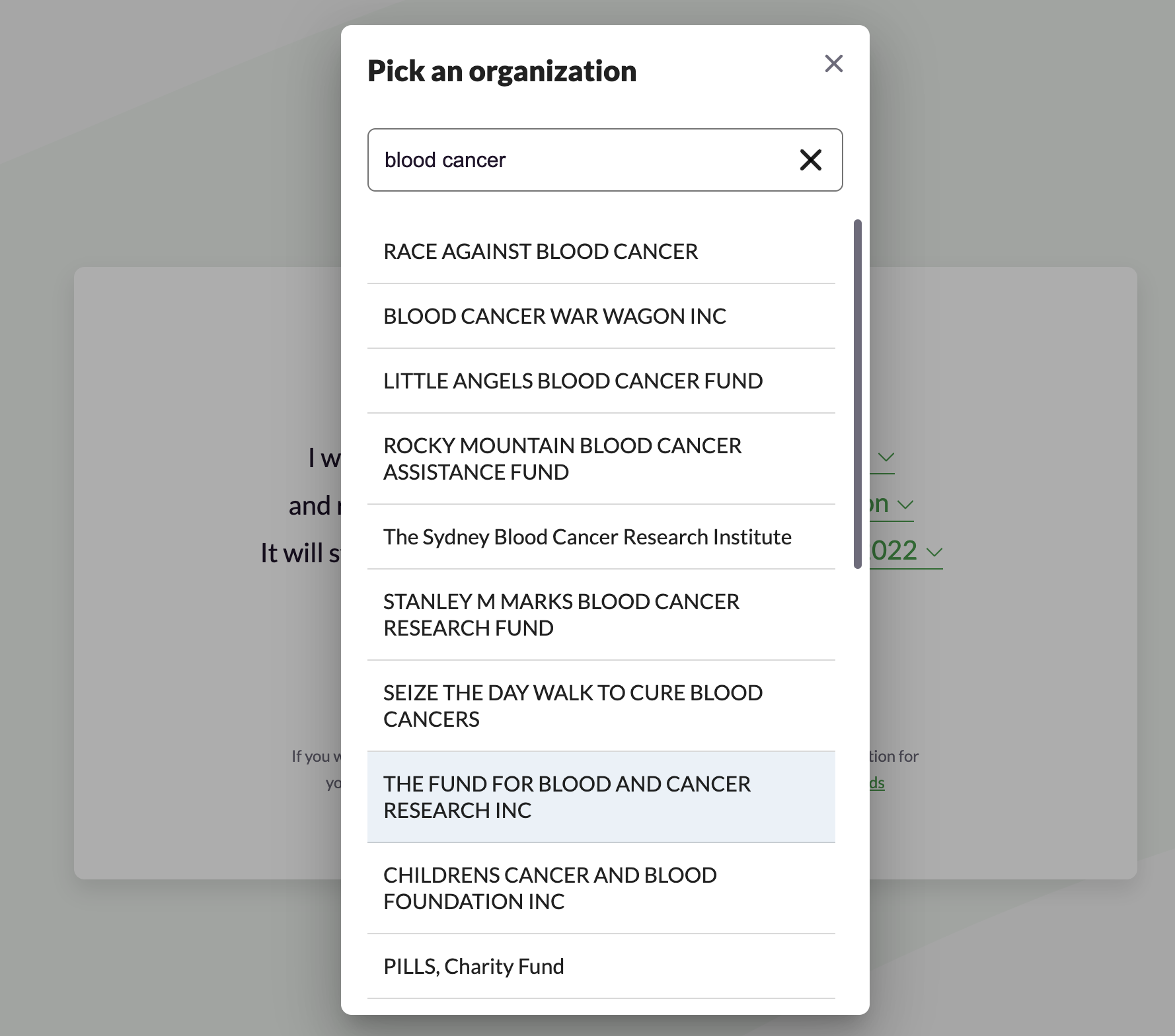This screenshot has height=1036, width=1175.
Task: Choose The Sydney Blood Cancer Research Institute
Action: [601, 537]
